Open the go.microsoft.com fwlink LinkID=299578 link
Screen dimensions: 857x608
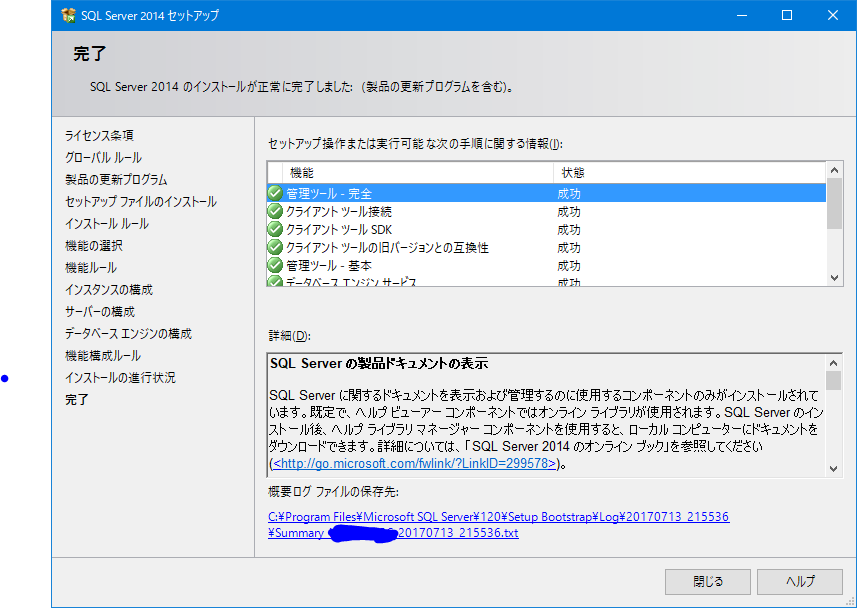pos(414,464)
